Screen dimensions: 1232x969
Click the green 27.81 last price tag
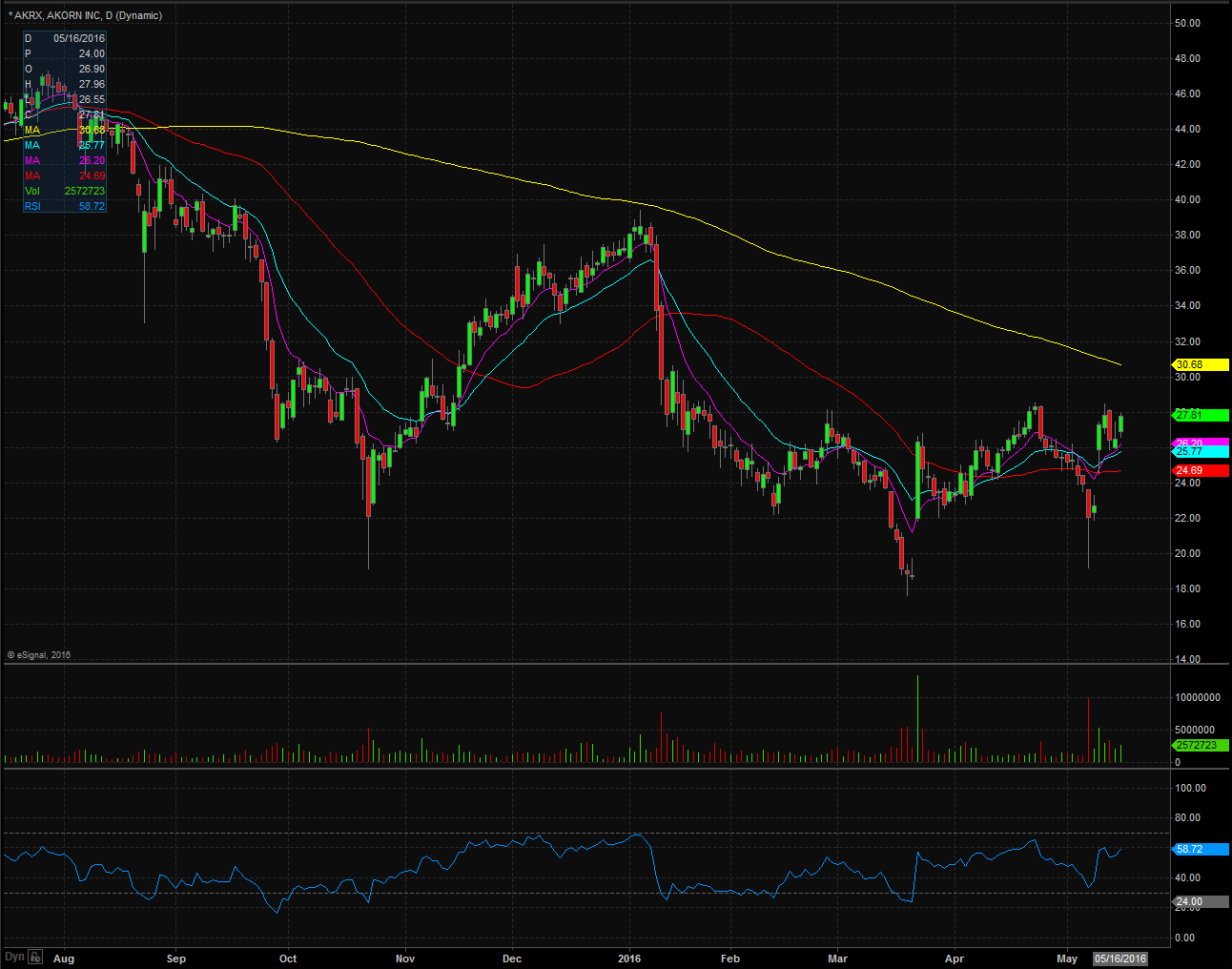click(1201, 415)
